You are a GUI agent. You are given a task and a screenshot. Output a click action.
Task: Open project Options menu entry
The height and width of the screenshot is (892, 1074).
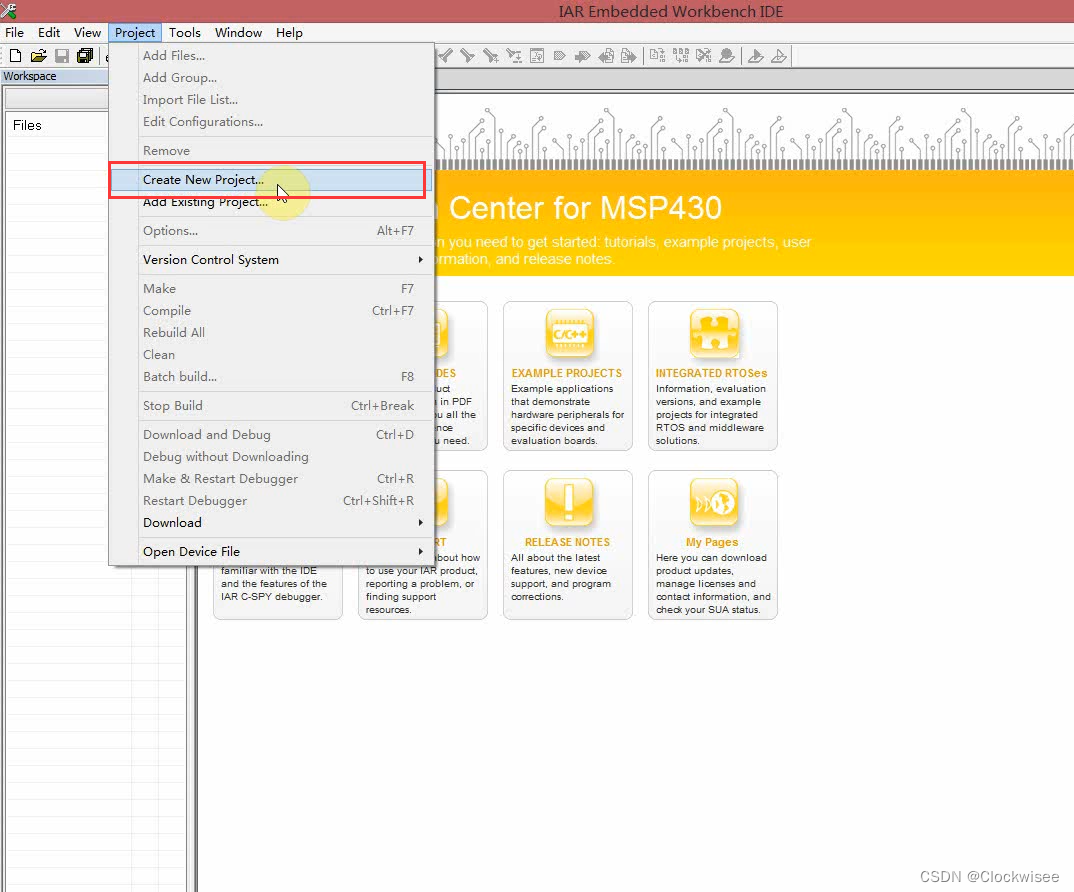(x=272, y=231)
